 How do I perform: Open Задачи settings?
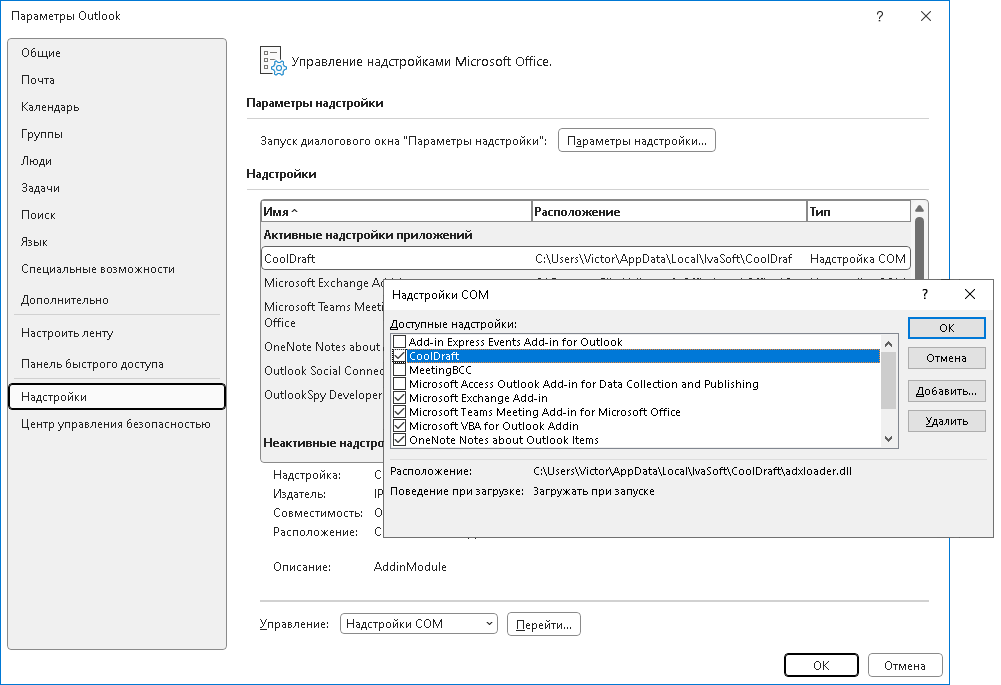click(x=117, y=188)
